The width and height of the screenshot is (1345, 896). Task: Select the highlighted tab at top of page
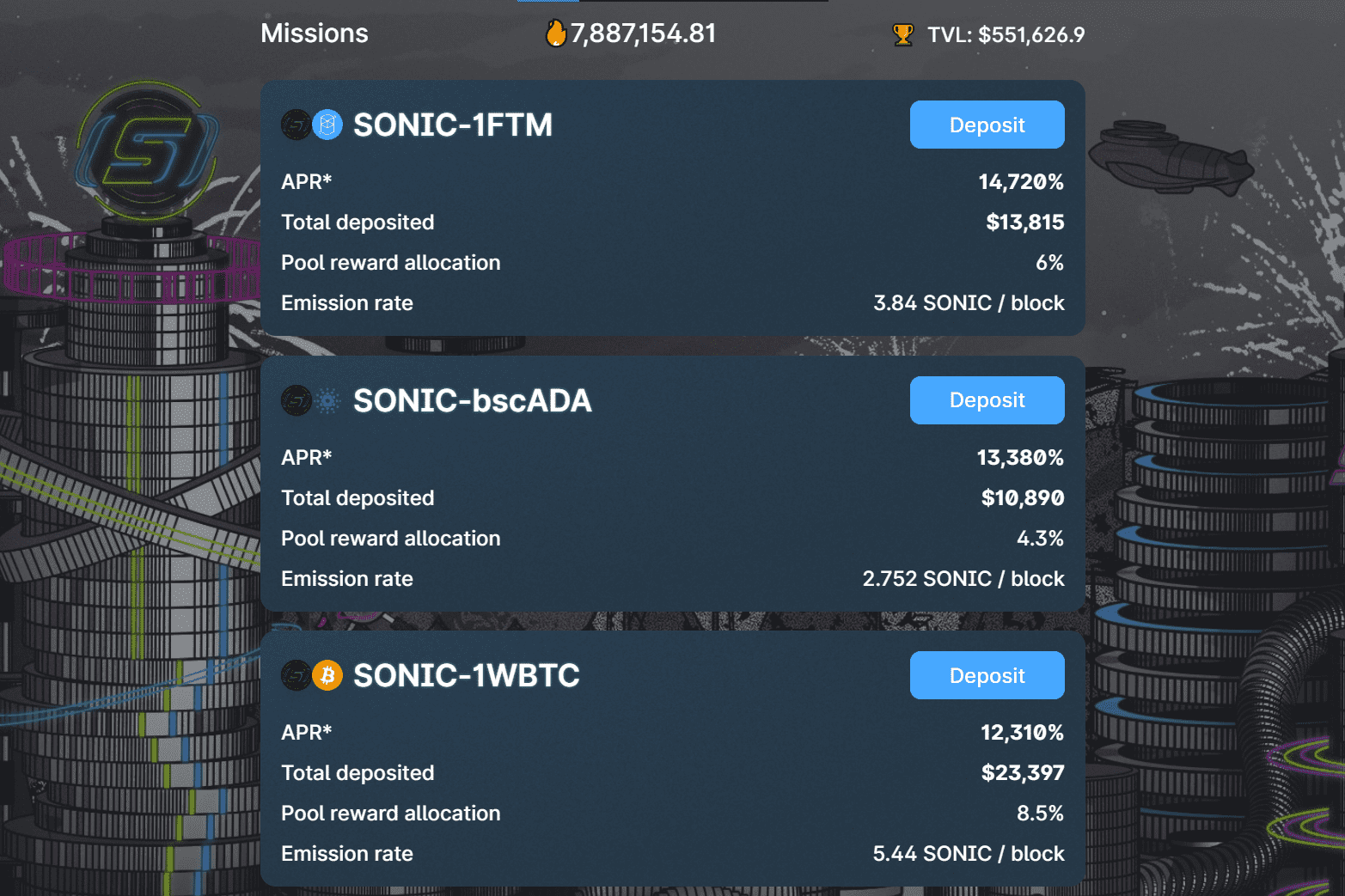click(547, 3)
